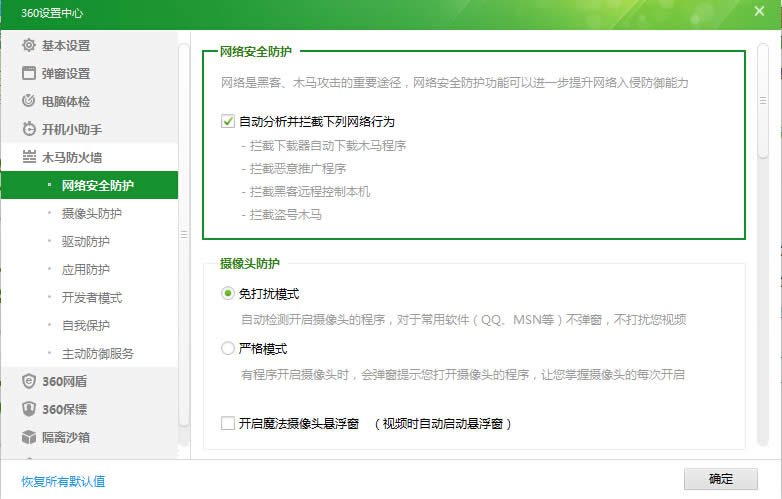Click the 隔离沙箱 box icon
This screenshot has width=782, height=499.
(29, 437)
